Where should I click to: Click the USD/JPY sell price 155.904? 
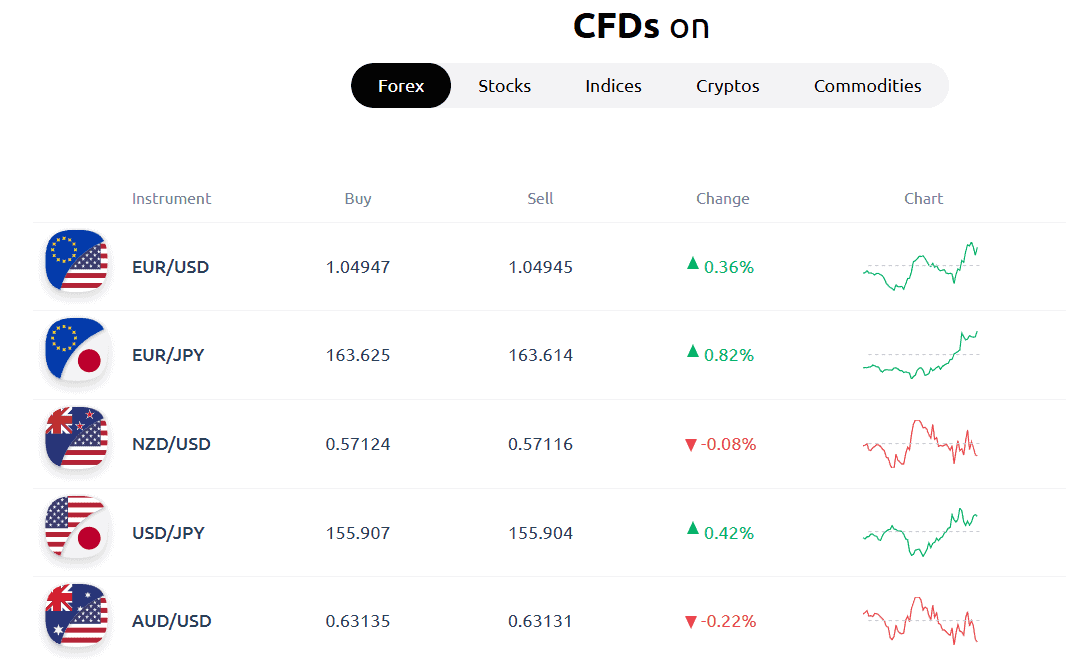540,533
